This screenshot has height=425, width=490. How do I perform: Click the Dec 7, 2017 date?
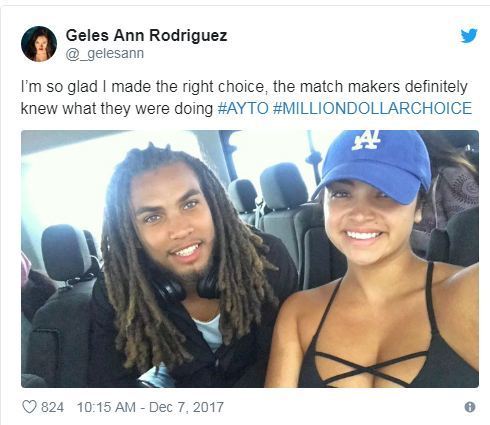pyautogui.click(x=186, y=407)
